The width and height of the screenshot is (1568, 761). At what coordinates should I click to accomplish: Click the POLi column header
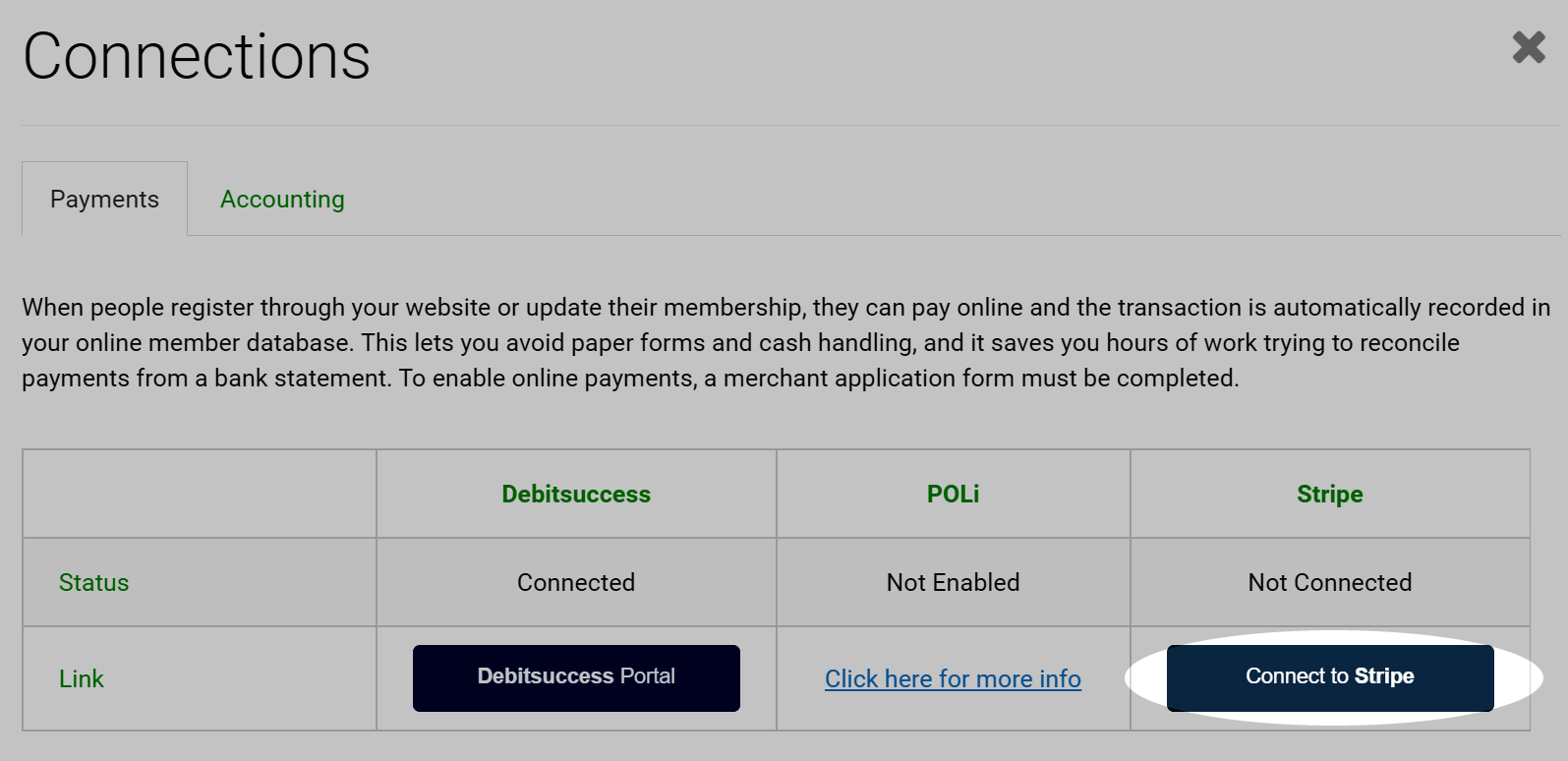953,494
